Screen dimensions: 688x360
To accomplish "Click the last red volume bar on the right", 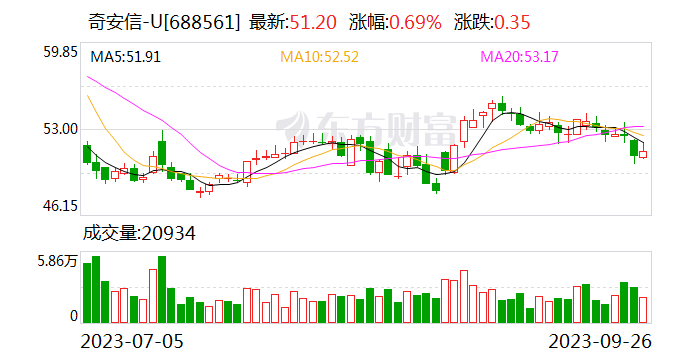I will (x=643, y=310).
